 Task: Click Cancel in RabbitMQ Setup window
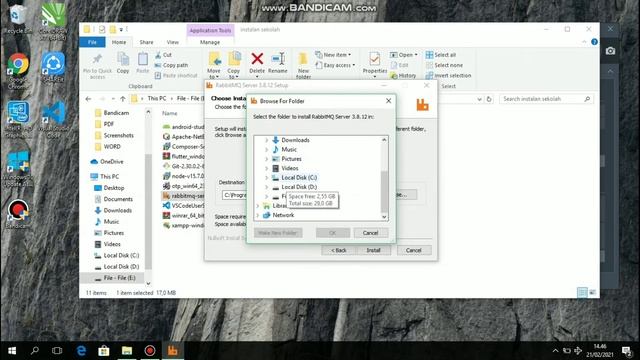(x=413, y=250)
